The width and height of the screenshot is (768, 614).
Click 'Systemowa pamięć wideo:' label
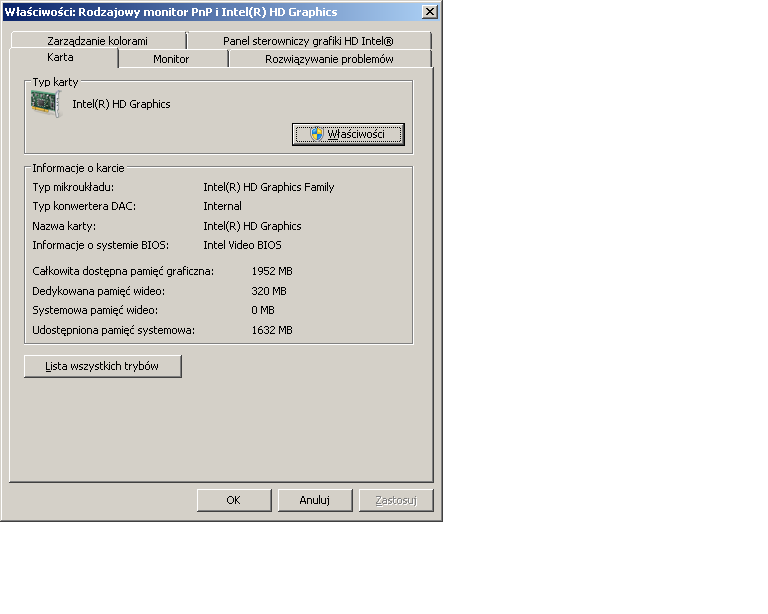click(x=95, y=310)
